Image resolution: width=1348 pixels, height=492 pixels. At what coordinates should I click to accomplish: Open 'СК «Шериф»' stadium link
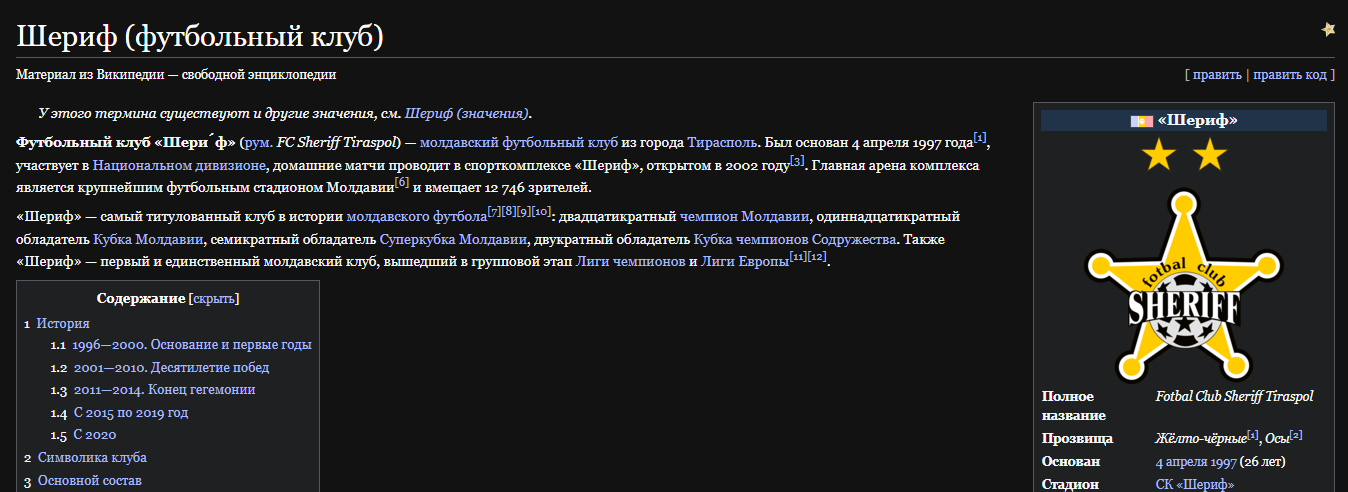pos(1195,484)
